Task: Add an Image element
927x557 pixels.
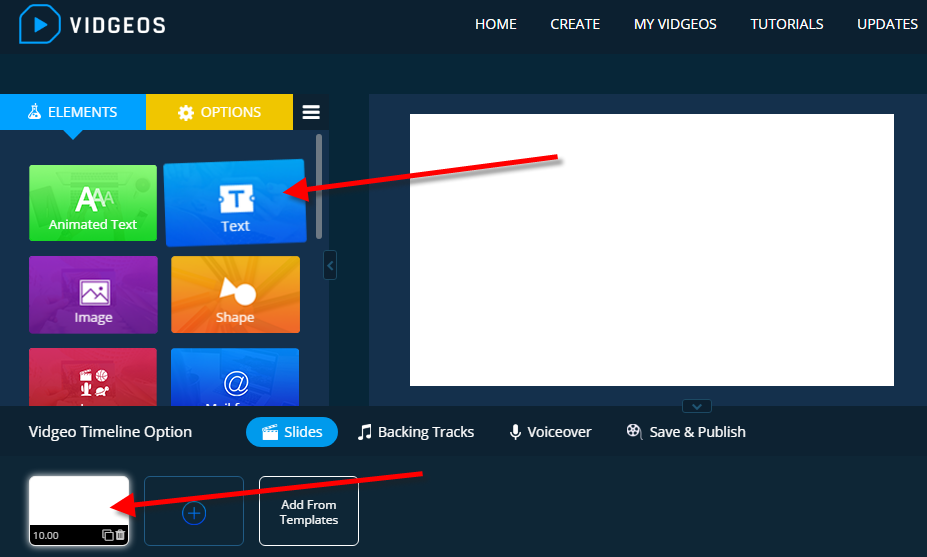Action: (93, 294)
